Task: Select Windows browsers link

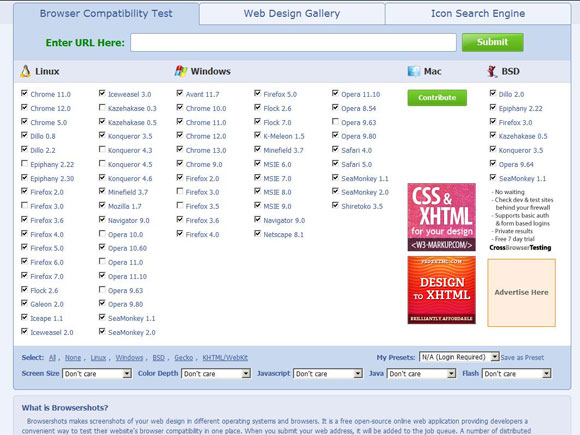Action: click(129, 358)
